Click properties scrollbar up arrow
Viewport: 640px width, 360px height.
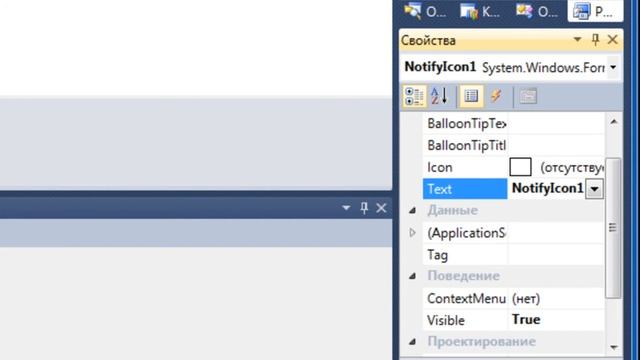pyautogui.click(x=613, y=122)
